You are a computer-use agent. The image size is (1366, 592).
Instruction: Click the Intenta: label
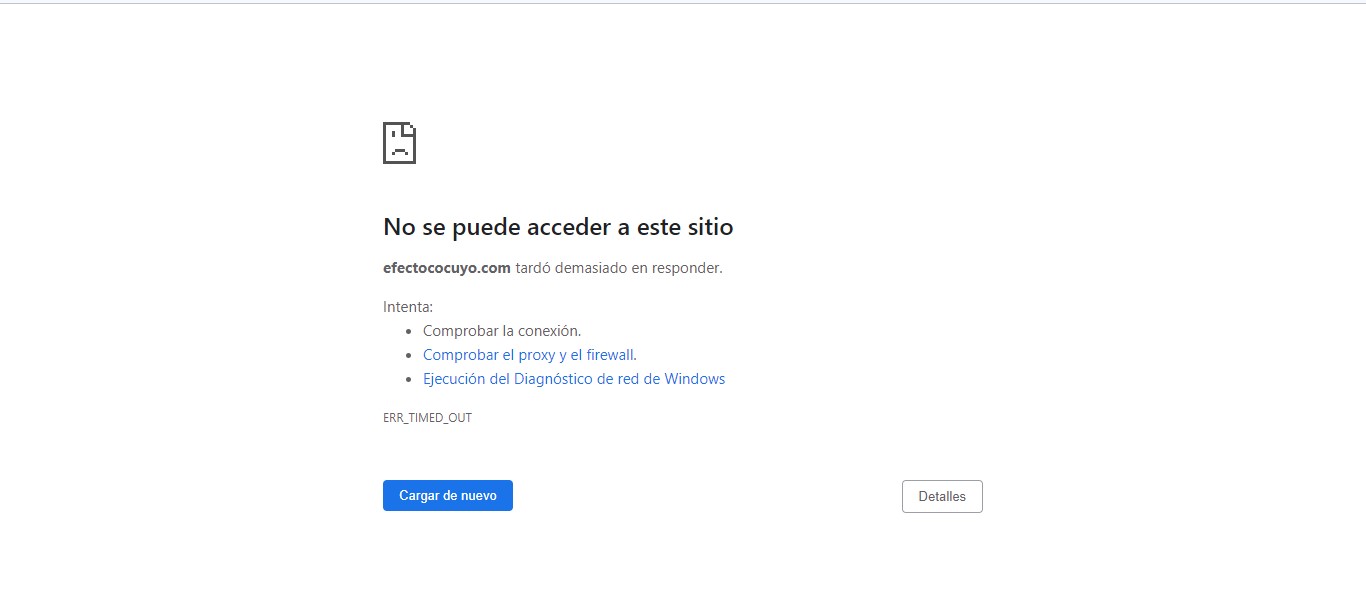tap(408, 307)
